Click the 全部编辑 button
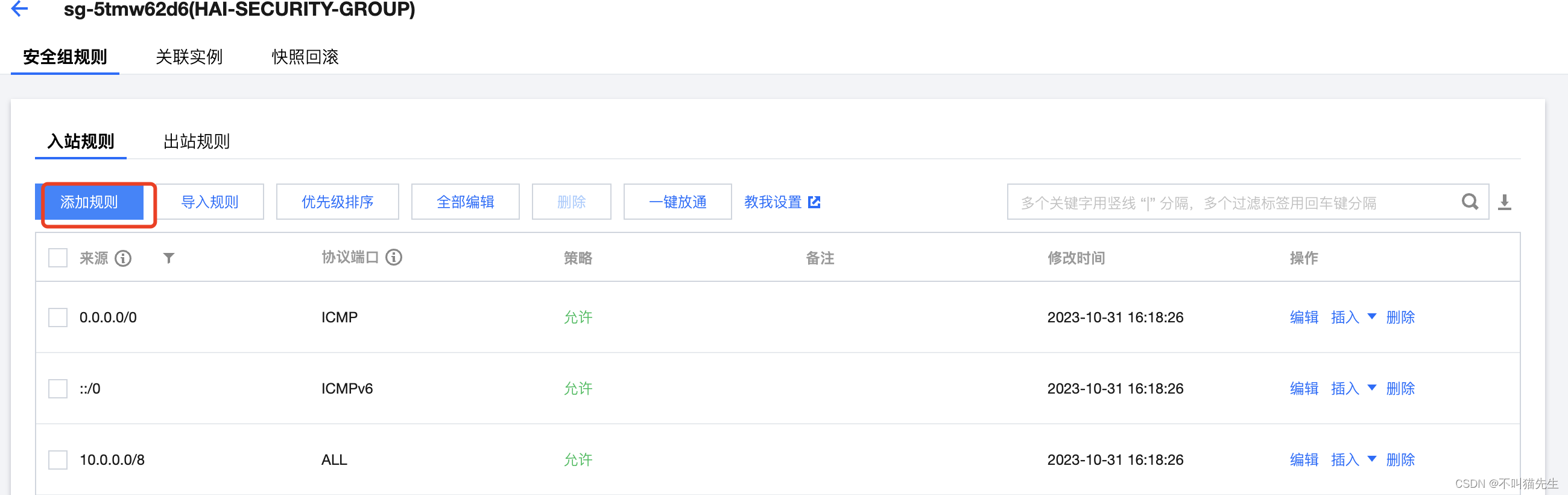Screen dimensions: 1568x495 coord(466,202)
